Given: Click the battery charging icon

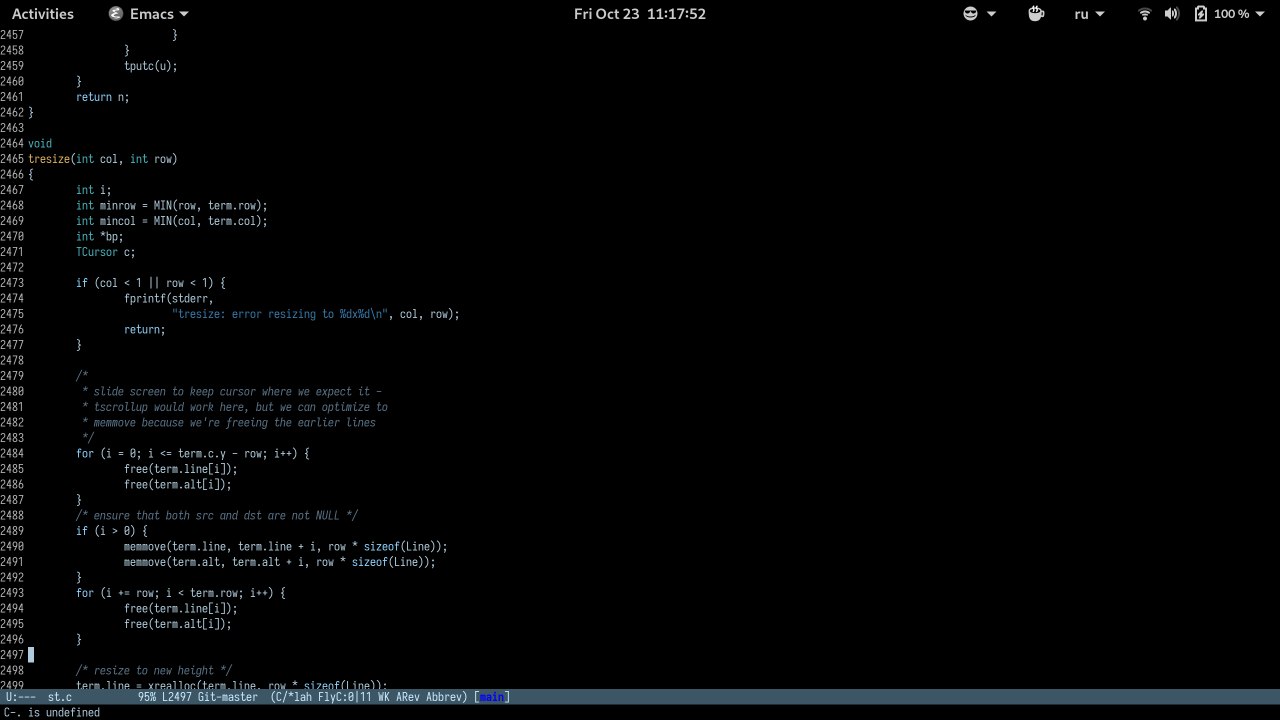Looking at the screenshot, I should (1201, 14).
